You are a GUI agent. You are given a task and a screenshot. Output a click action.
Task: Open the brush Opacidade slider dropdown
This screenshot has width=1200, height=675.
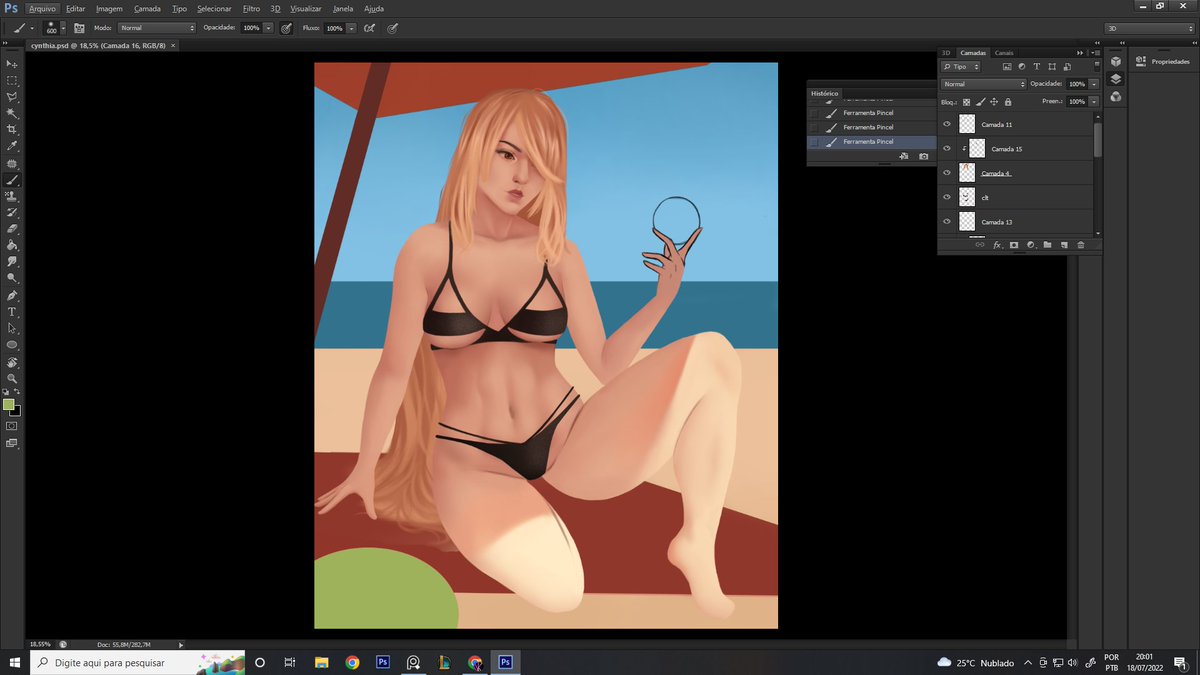[268, 28]
